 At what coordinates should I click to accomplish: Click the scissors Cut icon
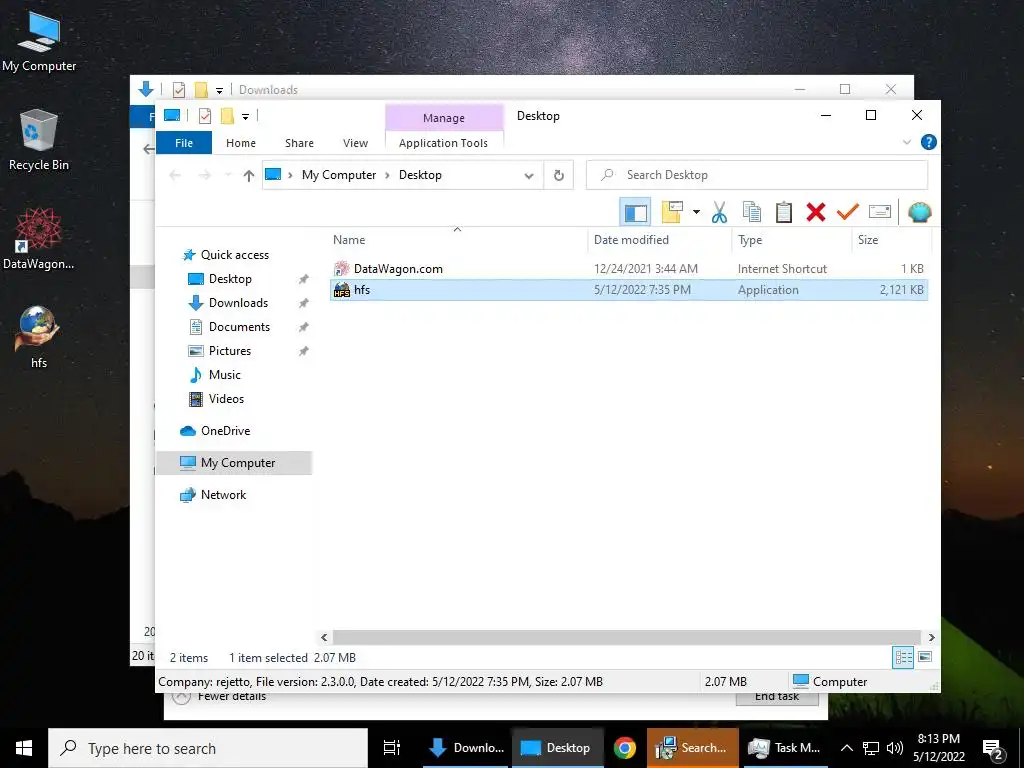(x=719, y=212)
